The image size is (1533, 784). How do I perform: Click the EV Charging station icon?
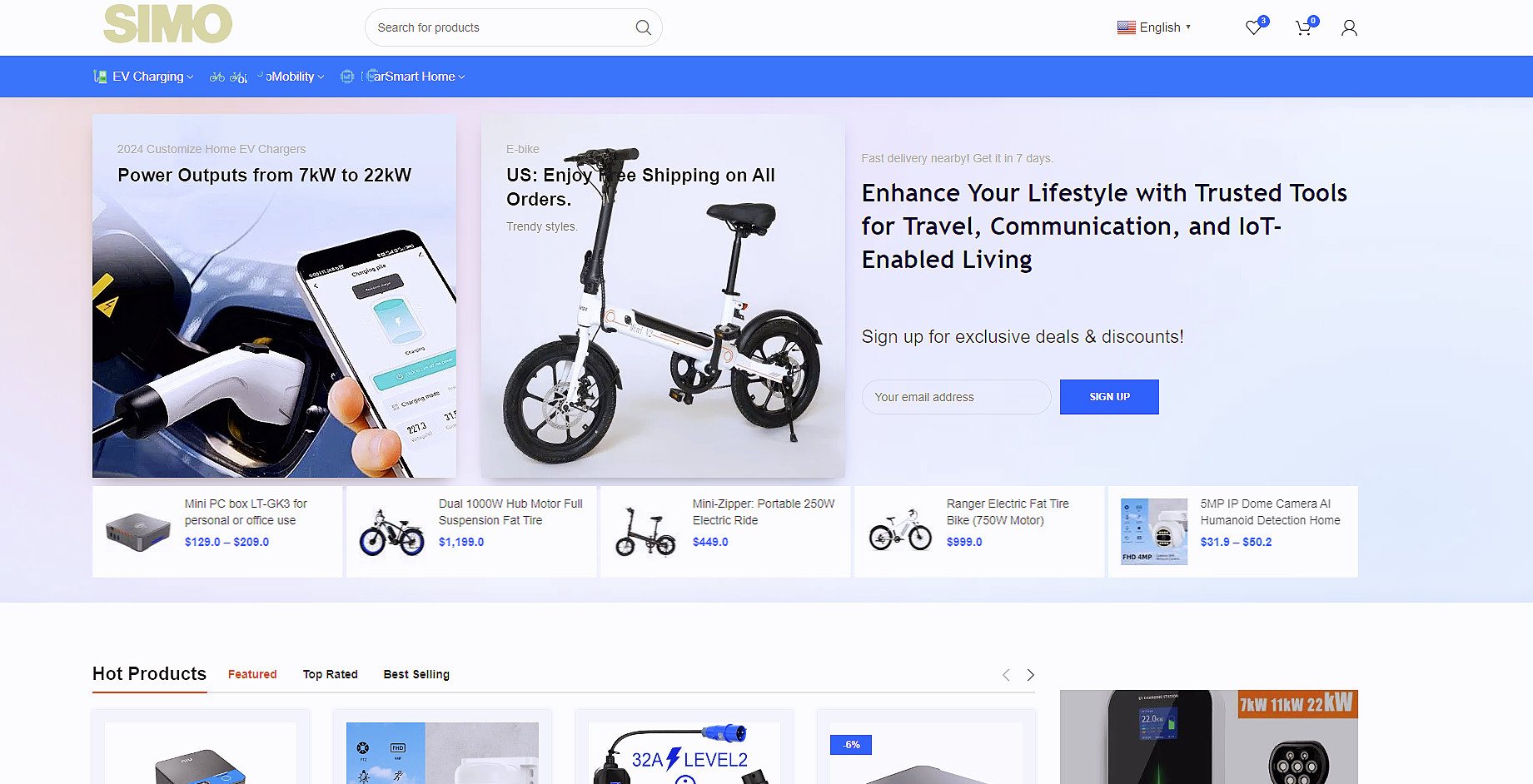tap(100, 77)
